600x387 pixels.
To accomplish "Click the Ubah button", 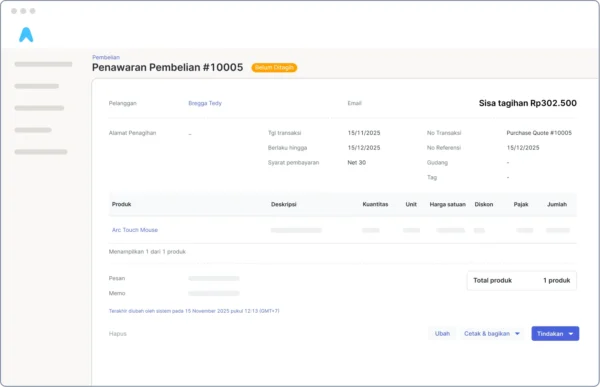I will coord(442,334).
